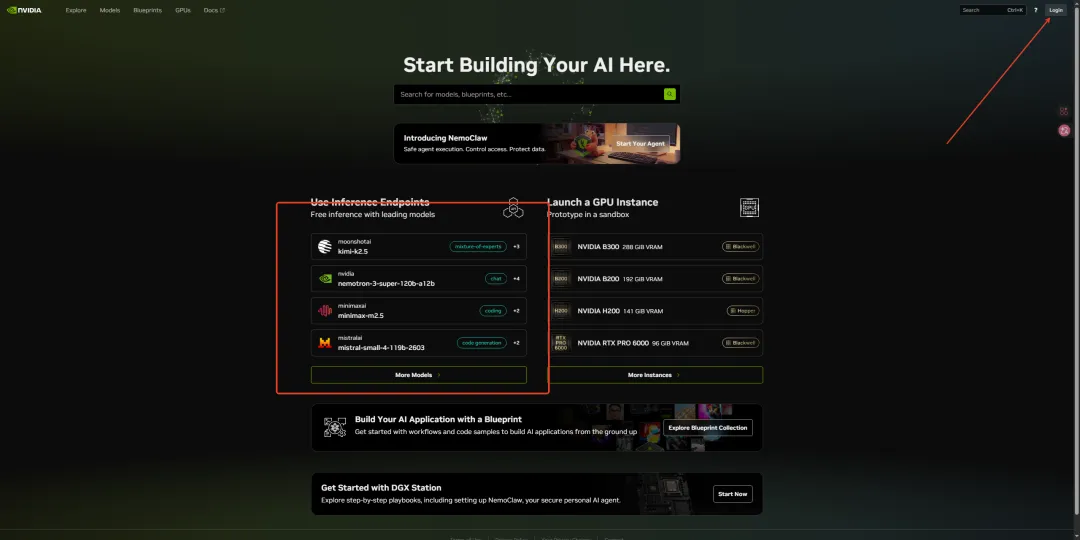
Task: Click the coding tag on minimax row
Action: tap(493, 311)
